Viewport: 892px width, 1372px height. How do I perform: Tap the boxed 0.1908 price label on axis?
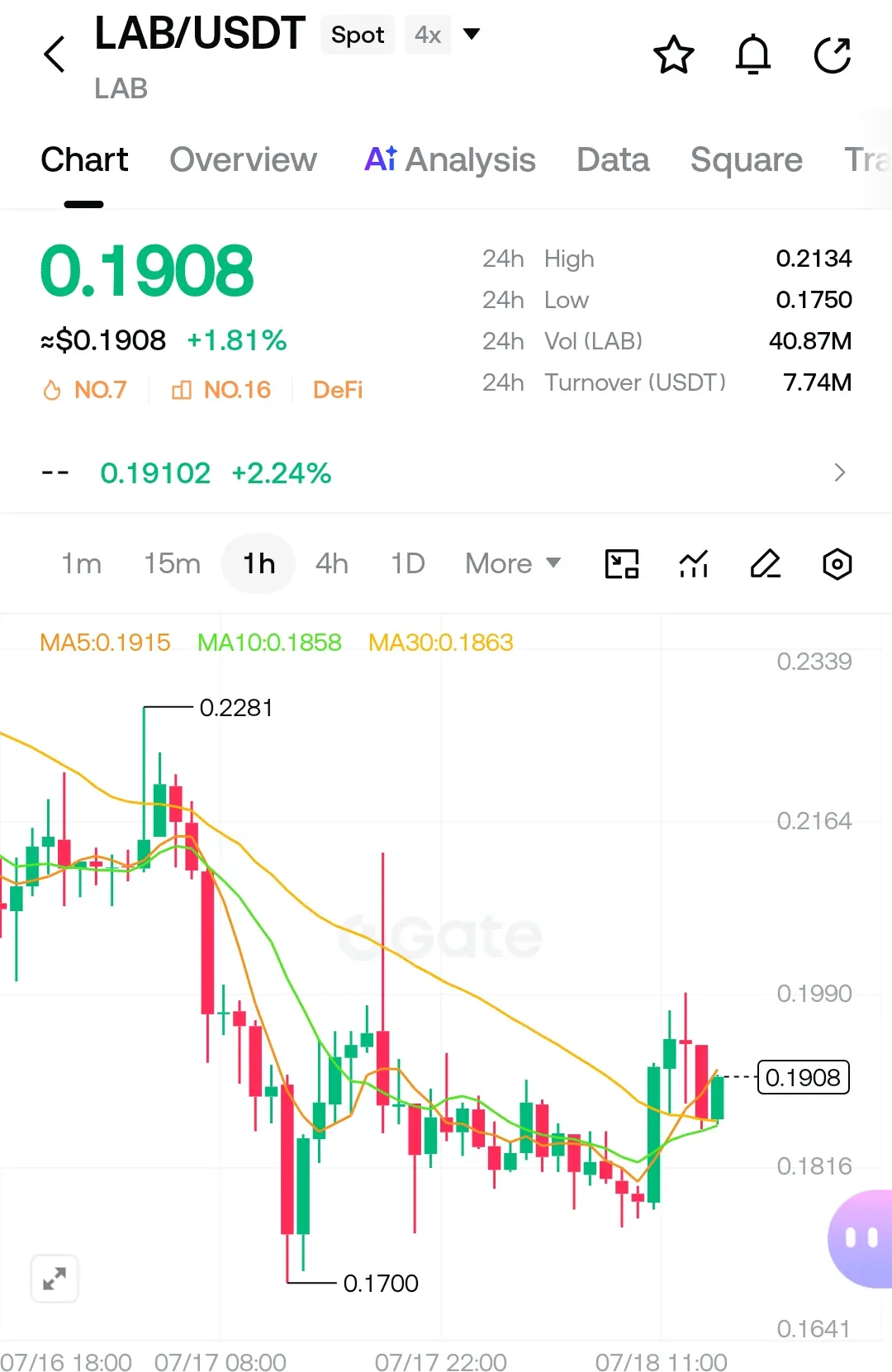point(803,1077)
